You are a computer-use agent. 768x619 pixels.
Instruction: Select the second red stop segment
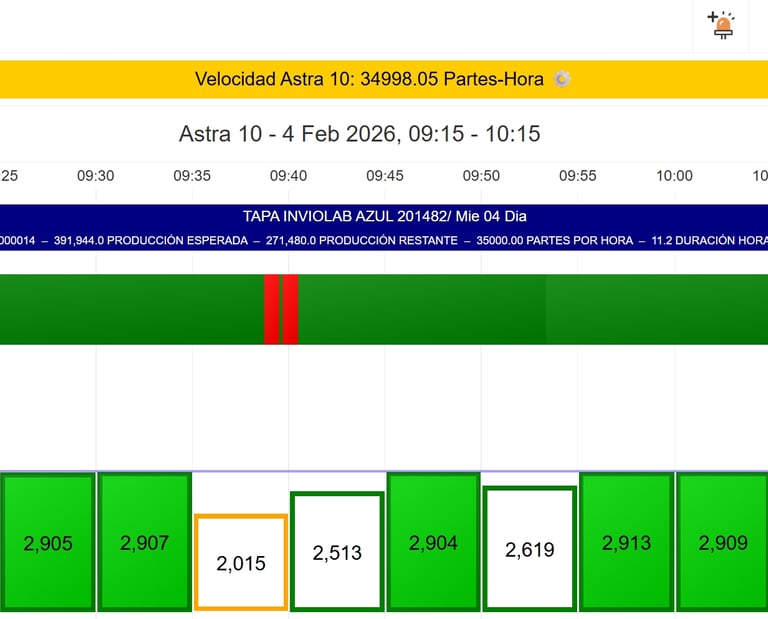[290, 310]
